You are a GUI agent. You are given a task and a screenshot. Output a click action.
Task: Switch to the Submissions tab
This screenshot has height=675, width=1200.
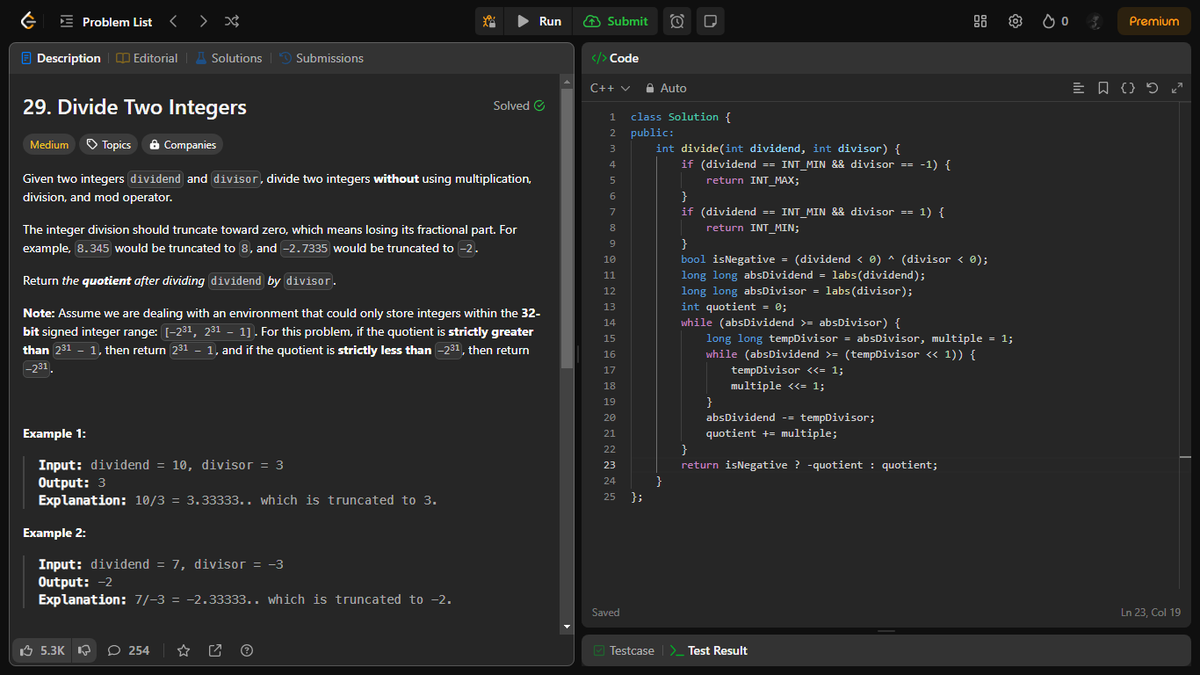click(321, 58)
